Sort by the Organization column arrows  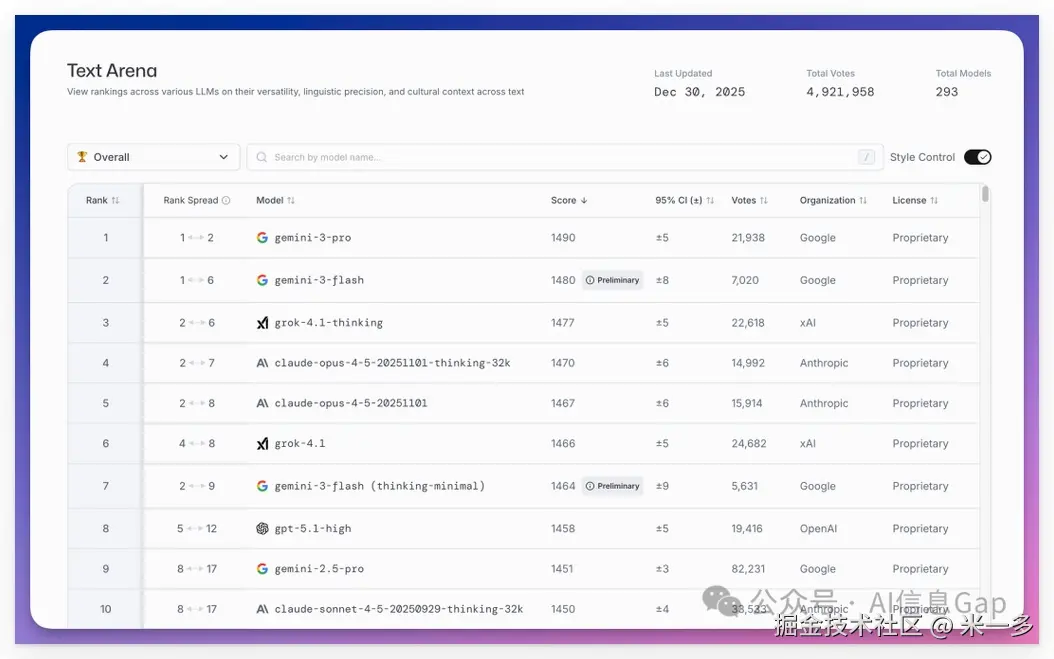863,200
